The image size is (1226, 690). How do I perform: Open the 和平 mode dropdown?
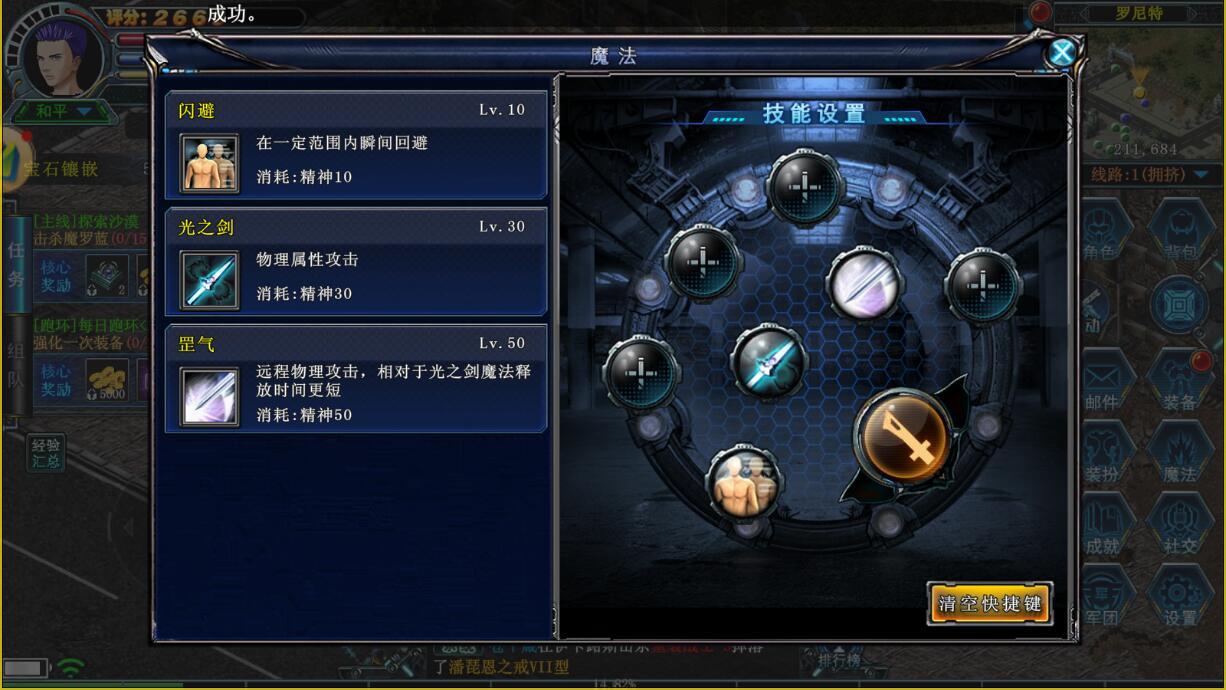pos(62,111)
